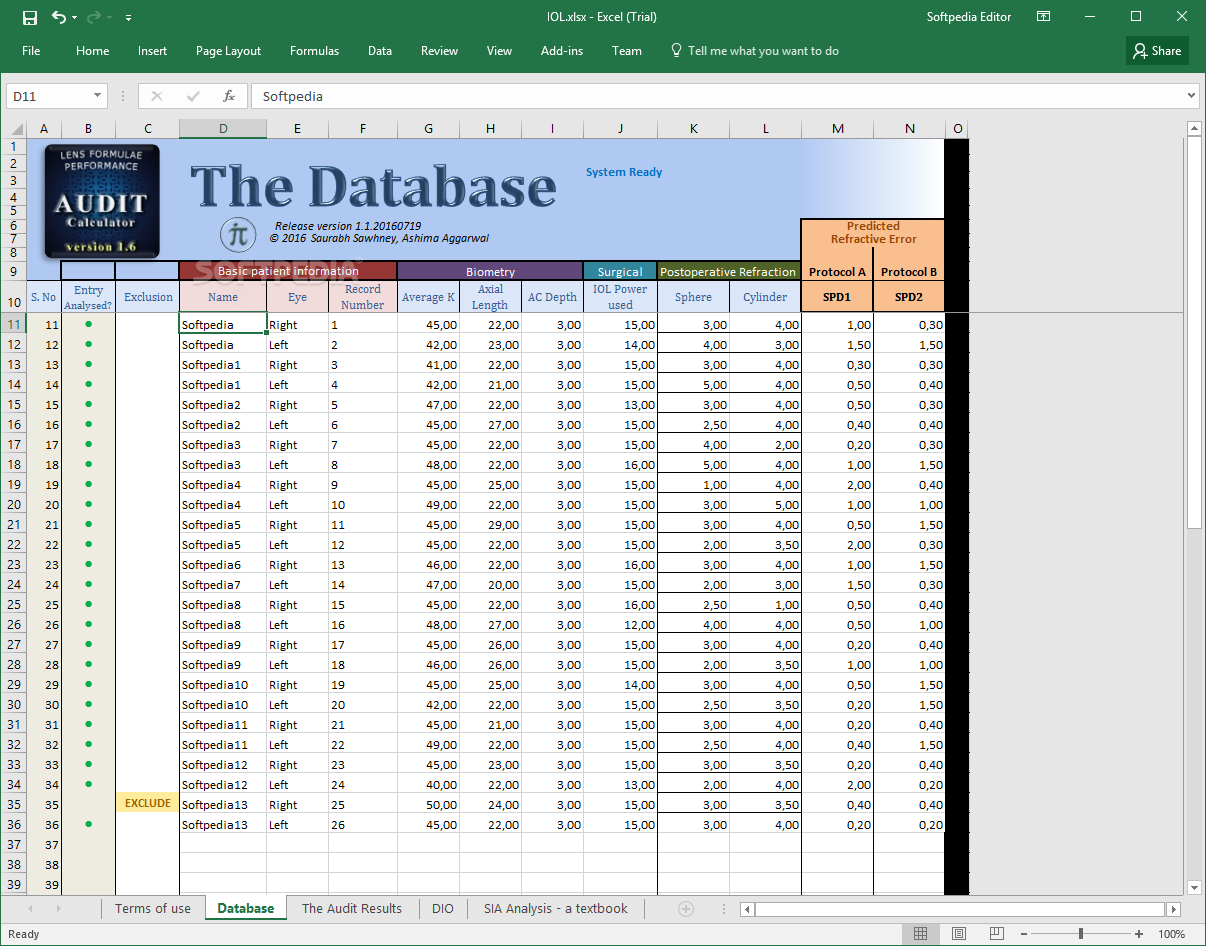This screenshot has height=946, width=1206.
Task: Open the Home ribbon tab
Action: click(x=93, y=51)
